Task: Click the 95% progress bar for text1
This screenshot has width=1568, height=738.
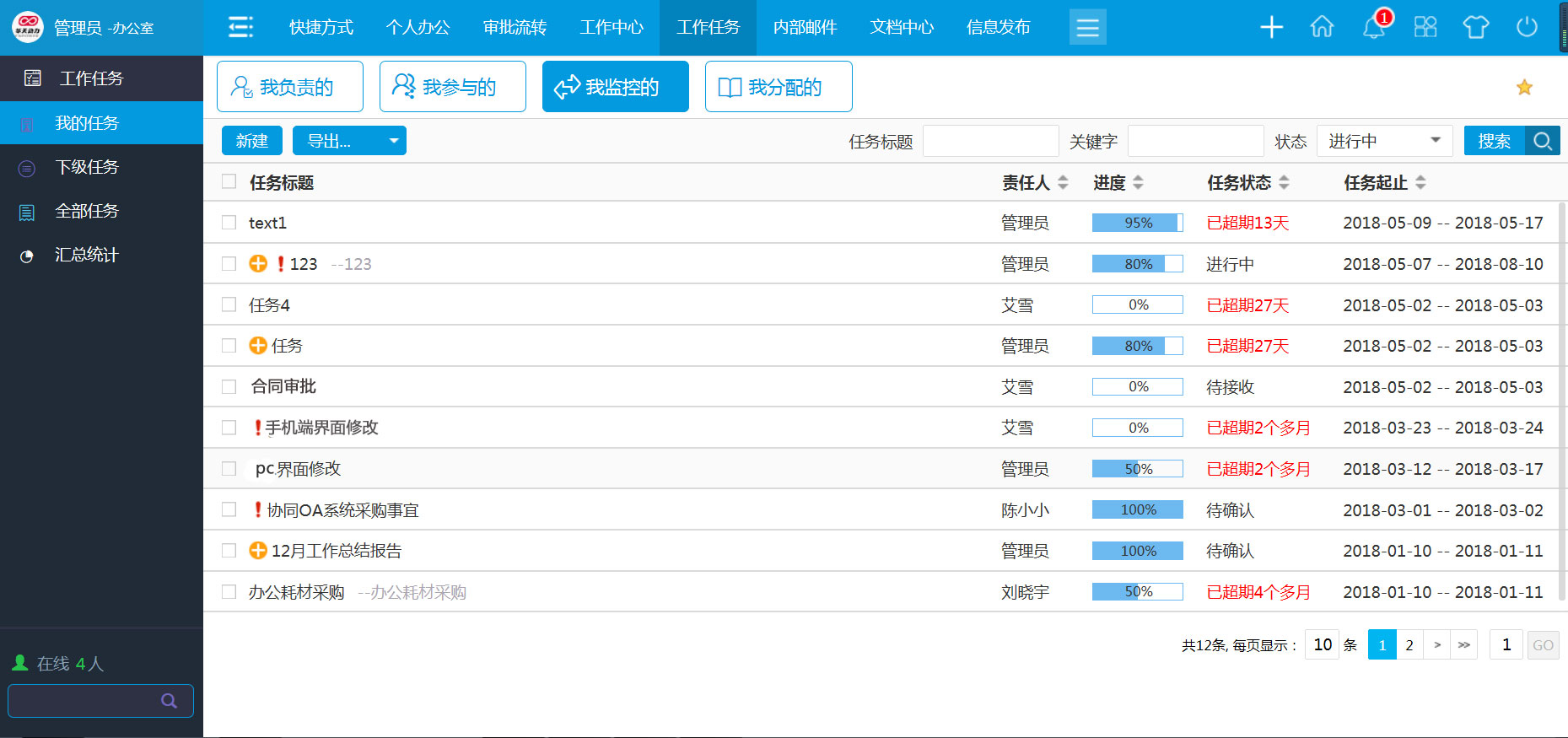Action: pyautogui.click(x=1137, y=223)
